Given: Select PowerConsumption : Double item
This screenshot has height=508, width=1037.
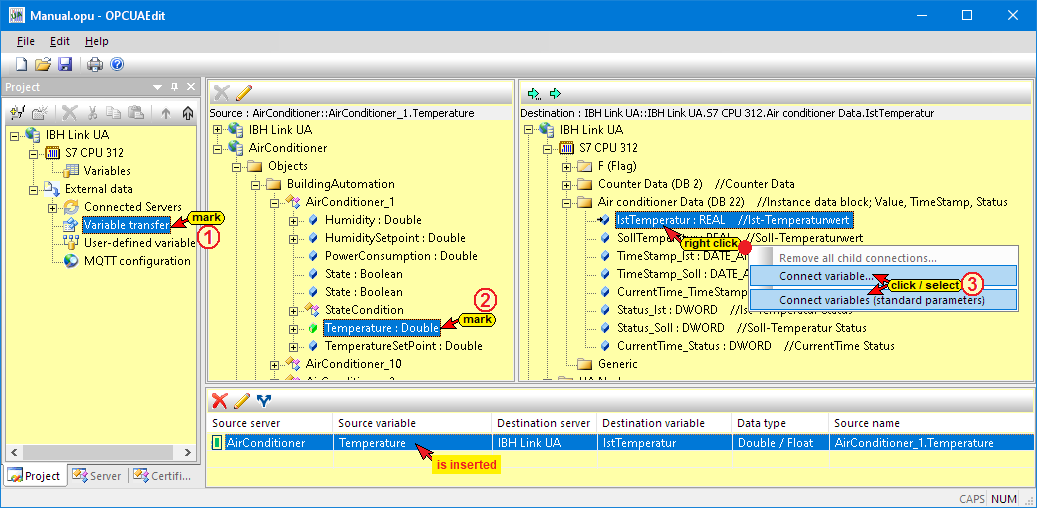Looking at the screenshot, I should [401, 256].
